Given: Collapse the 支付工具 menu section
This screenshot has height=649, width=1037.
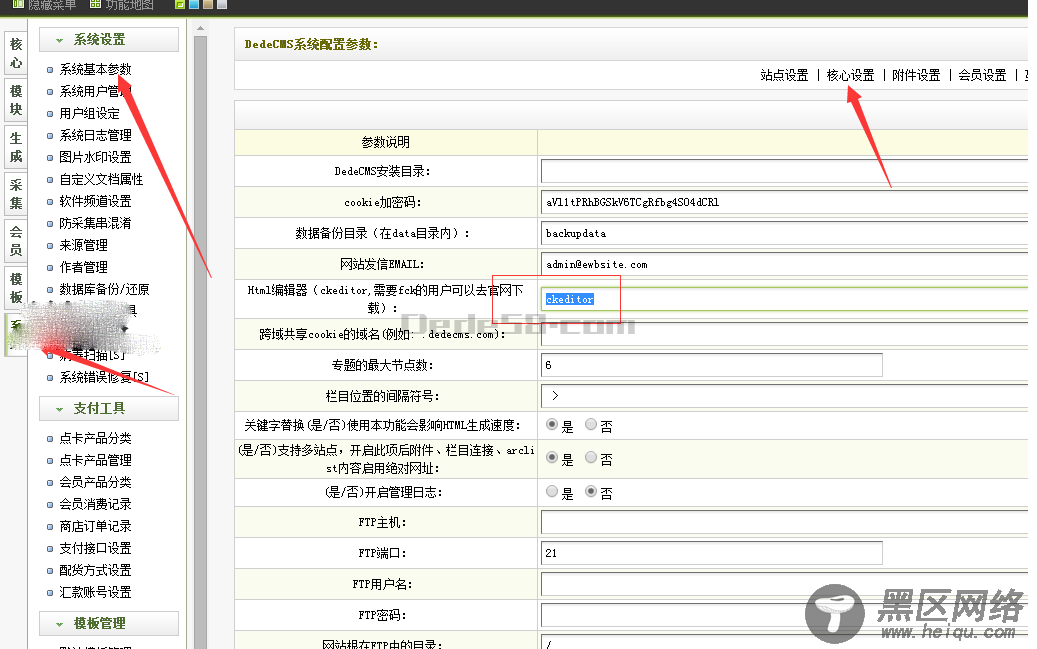Looking at the screenshot, I should [109, 408].
